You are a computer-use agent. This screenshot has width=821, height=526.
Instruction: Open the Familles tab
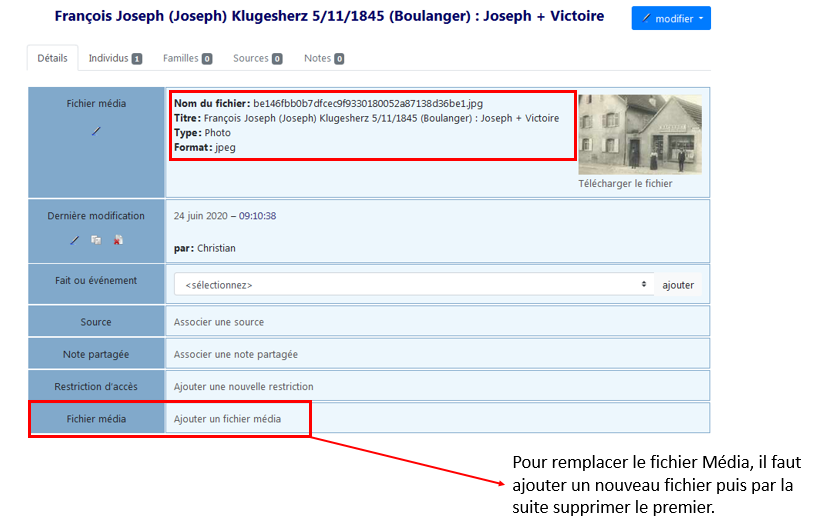[187, 58]
